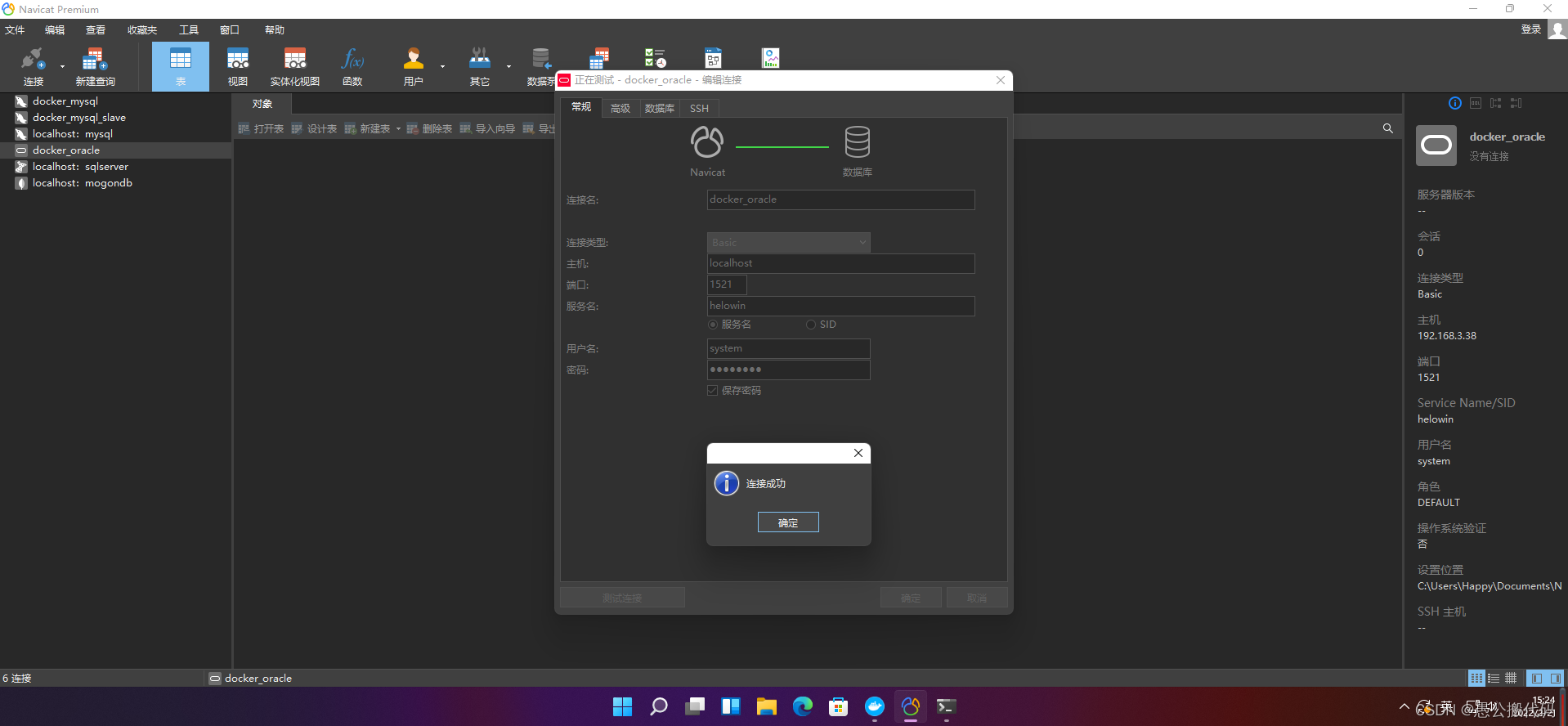Switch to detail grid view in status bar

tap(1511, 679)
